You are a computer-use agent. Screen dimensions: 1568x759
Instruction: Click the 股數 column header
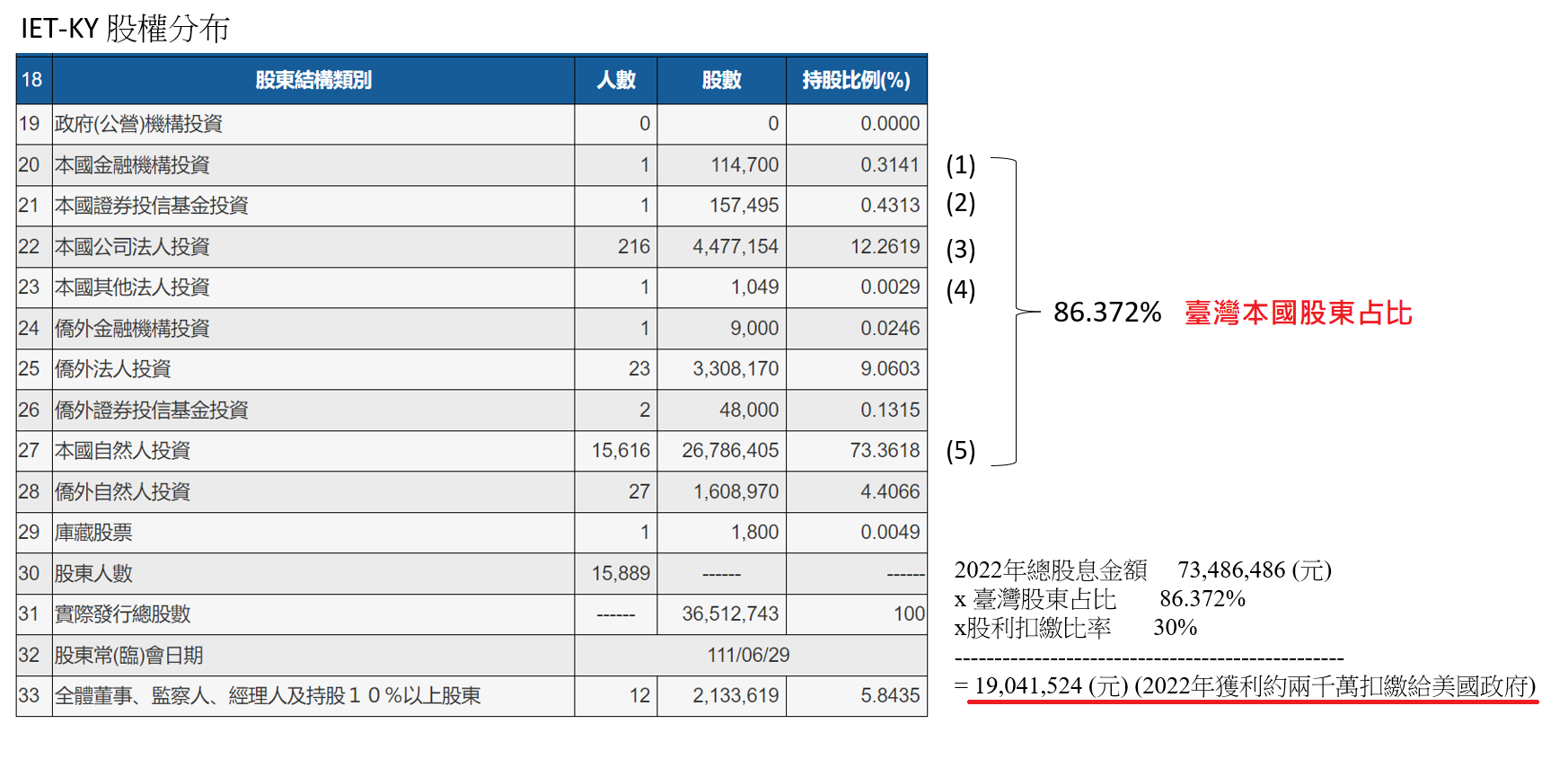722,80
